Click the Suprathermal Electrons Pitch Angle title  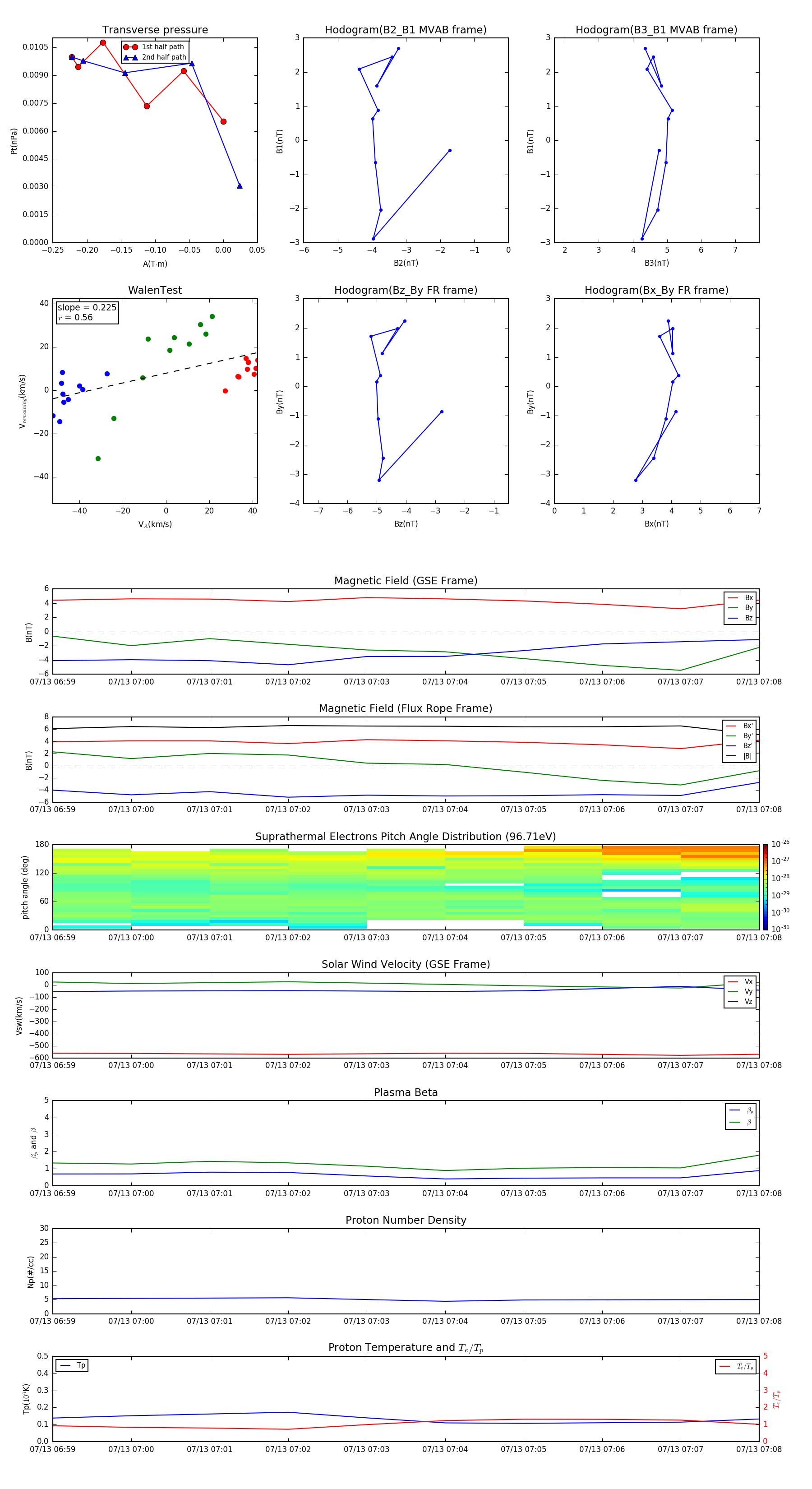tap(406, 837)
